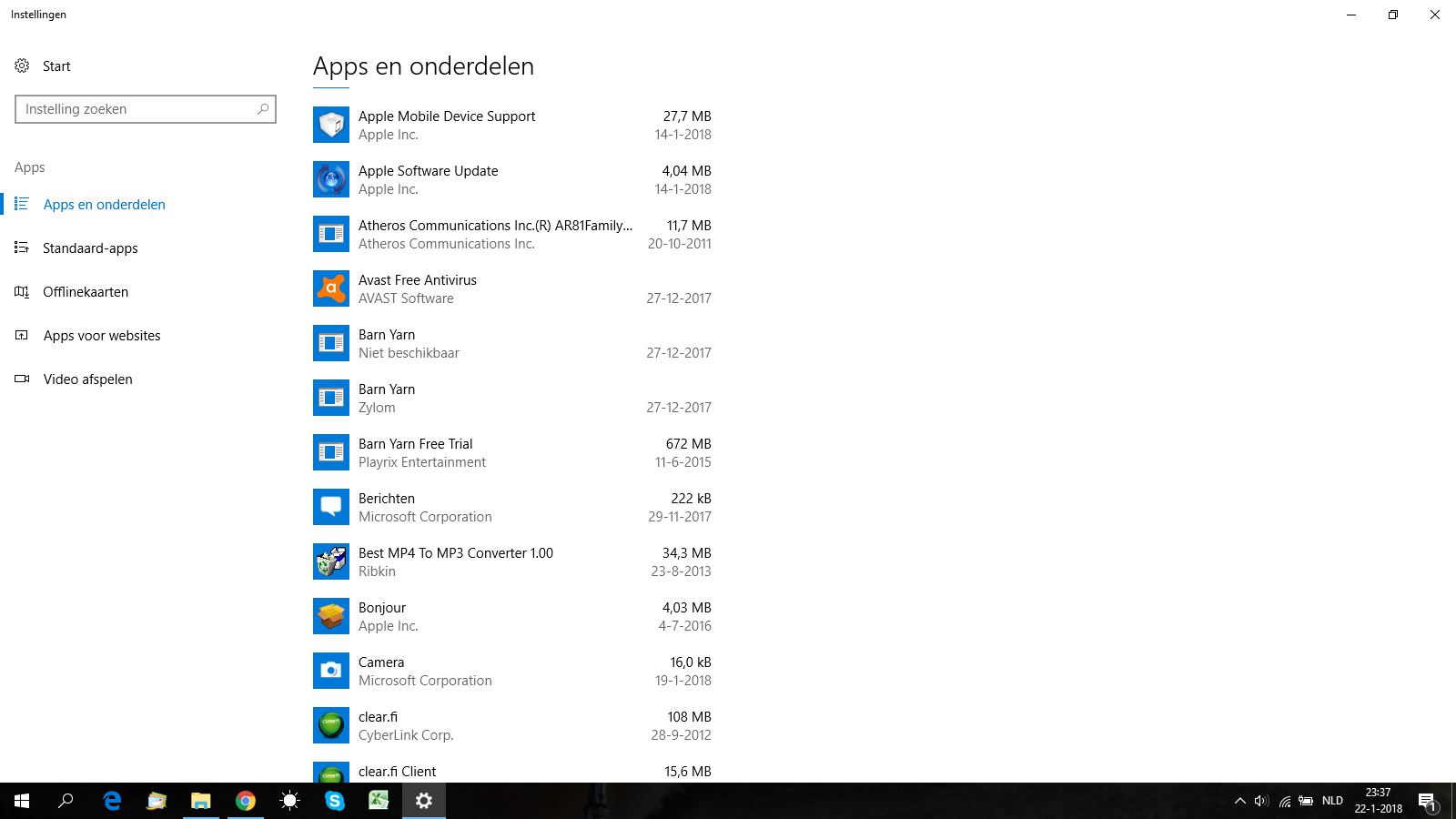
Task: Open Google Chrome from taskbar
Action: [x=246, y=801]
